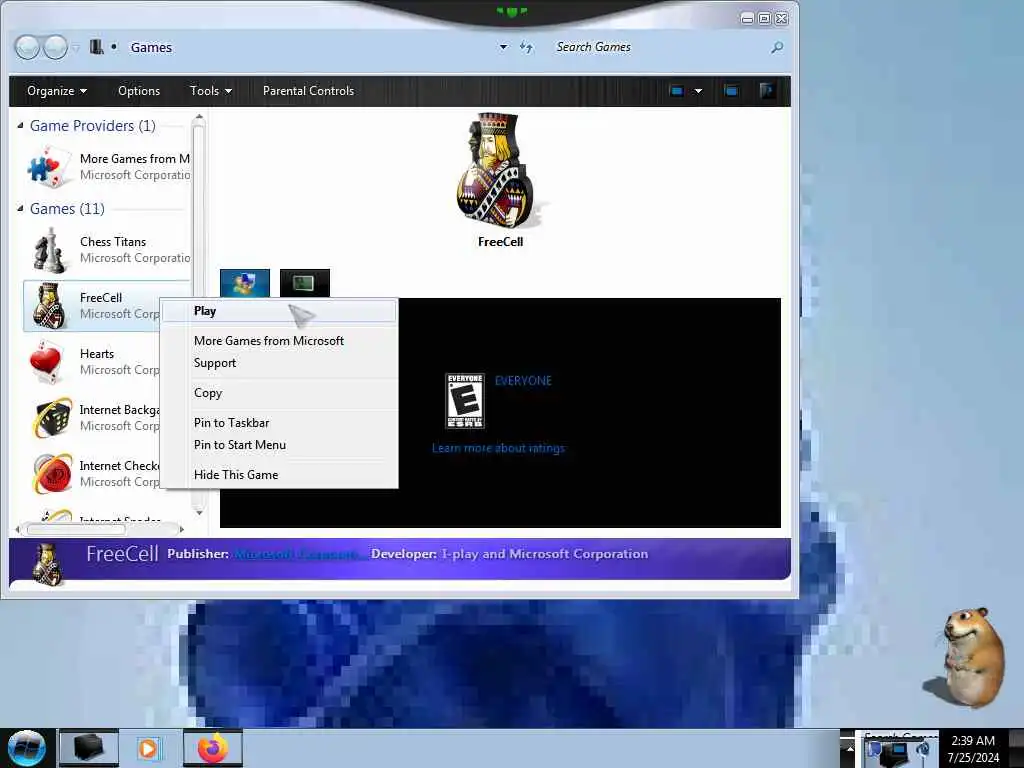Click the taskbar clock showing 2:39 AM
The width and height of the screenshot is (1024, 768).
pyautogui.click(x=973, y=748)
